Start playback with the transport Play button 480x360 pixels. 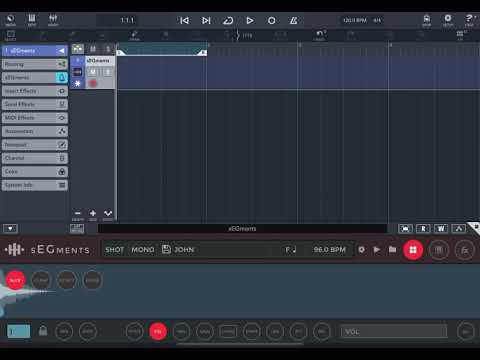249,21
